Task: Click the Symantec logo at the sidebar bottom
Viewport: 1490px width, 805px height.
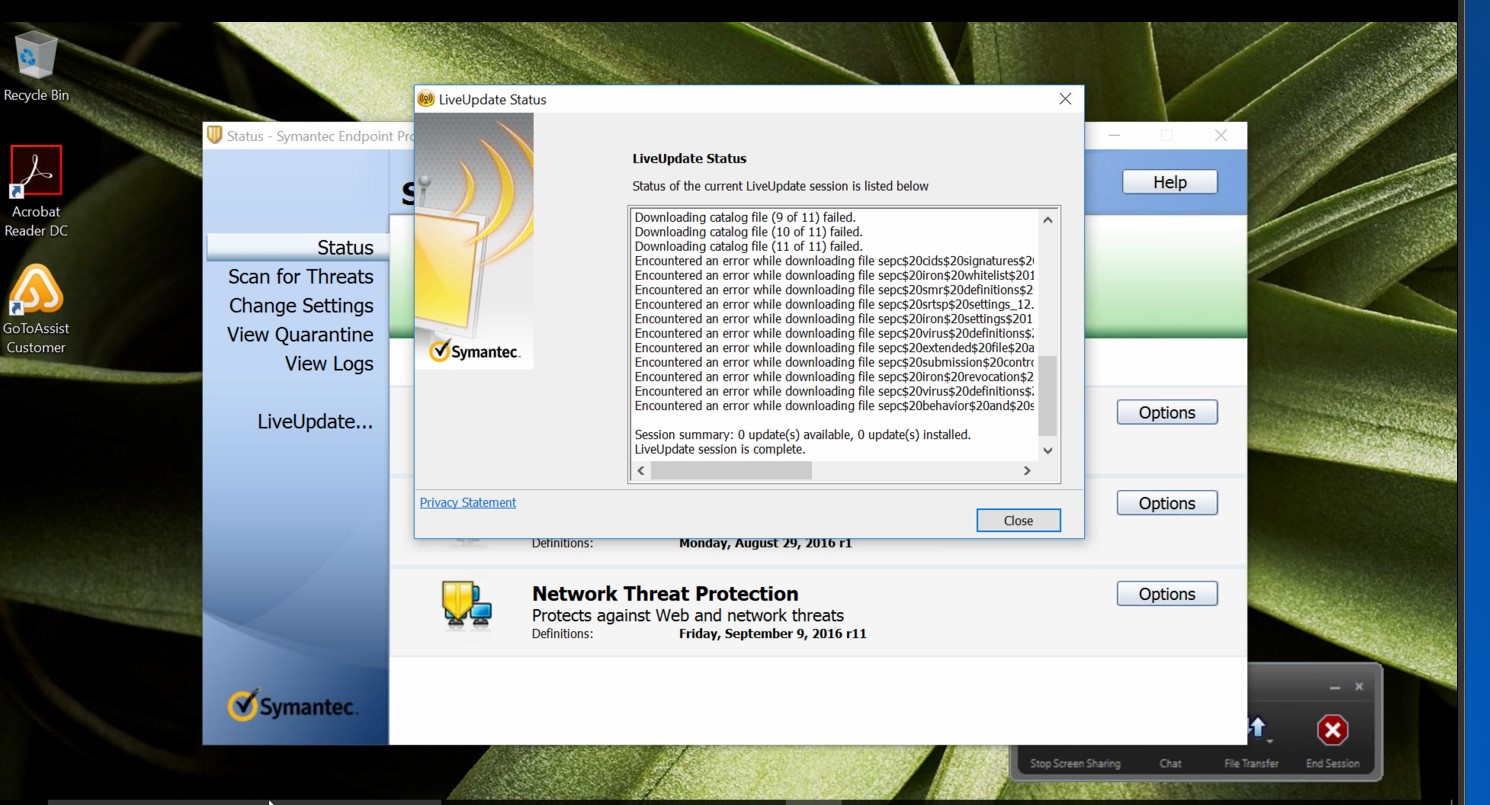Action: click(295, 705)
